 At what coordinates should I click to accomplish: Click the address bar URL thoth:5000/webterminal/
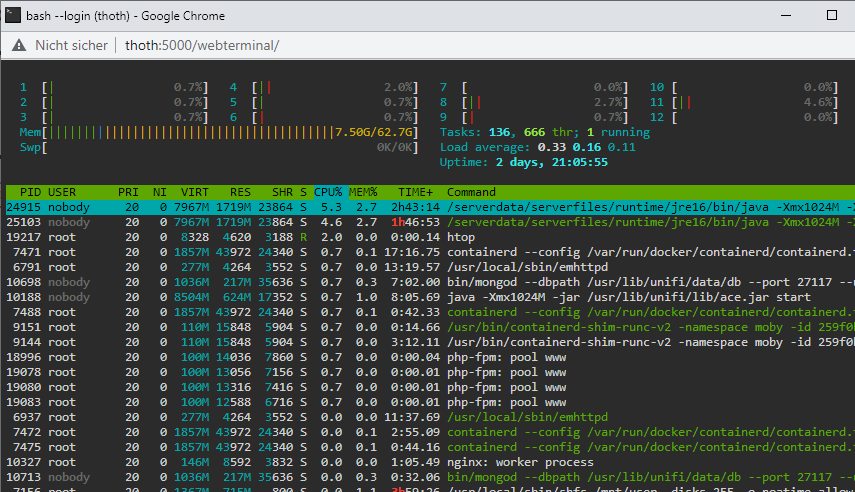[202, 45]
